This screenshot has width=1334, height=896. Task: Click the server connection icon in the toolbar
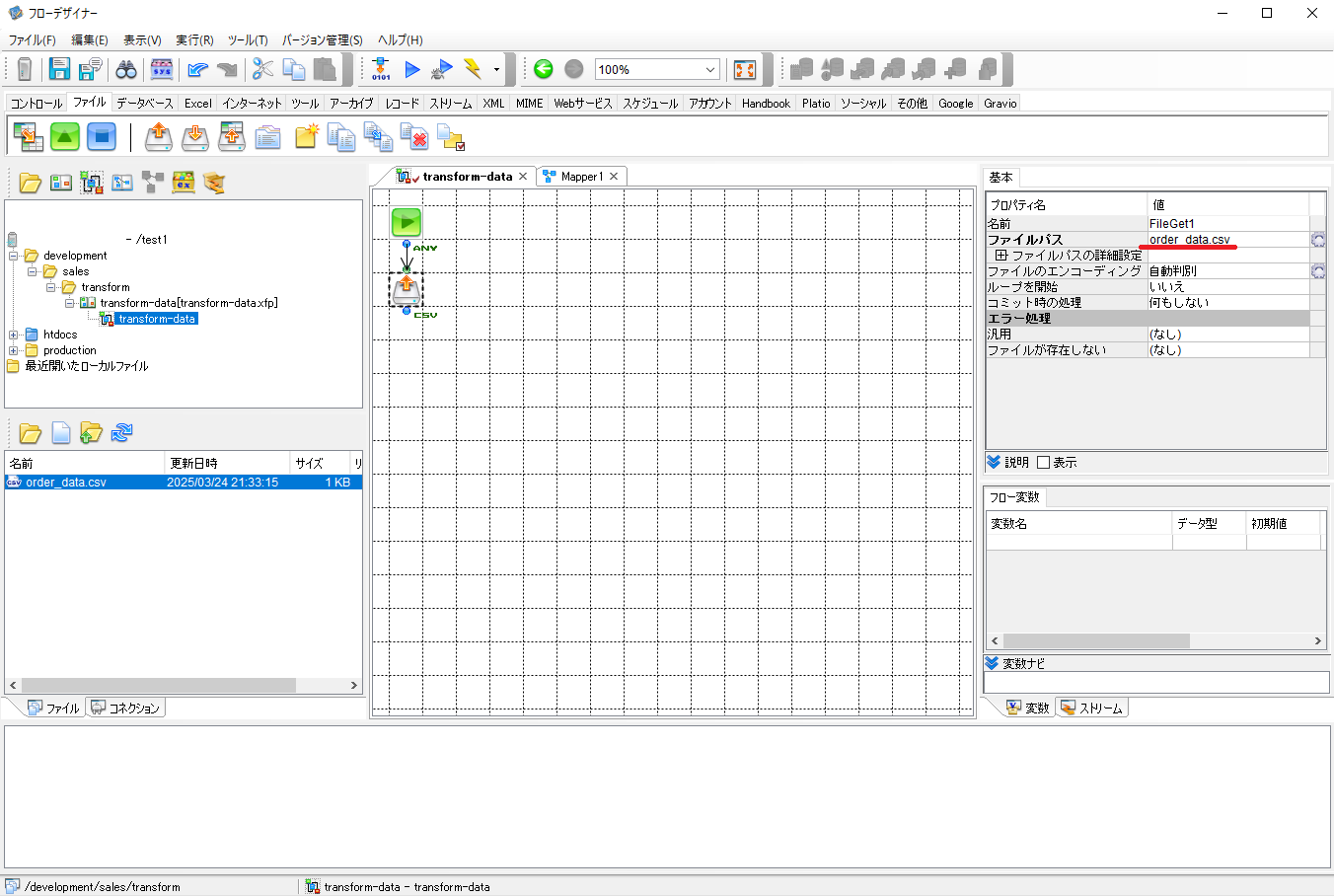[25, 69]
